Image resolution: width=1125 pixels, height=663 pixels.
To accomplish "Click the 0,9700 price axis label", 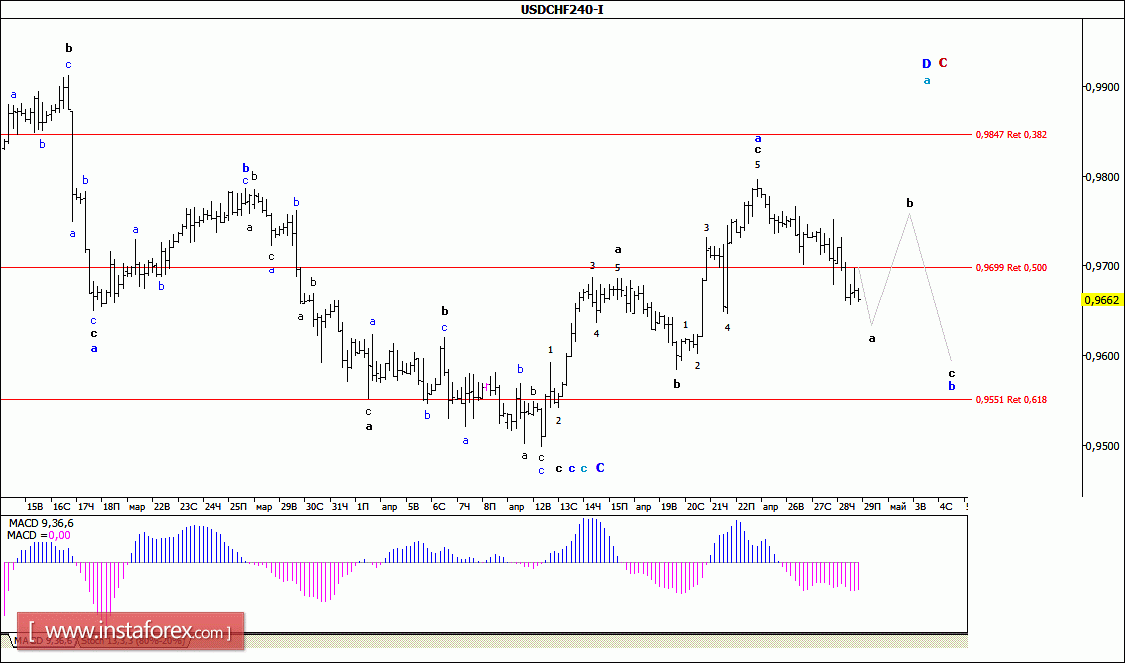I will pos(1103,266).
